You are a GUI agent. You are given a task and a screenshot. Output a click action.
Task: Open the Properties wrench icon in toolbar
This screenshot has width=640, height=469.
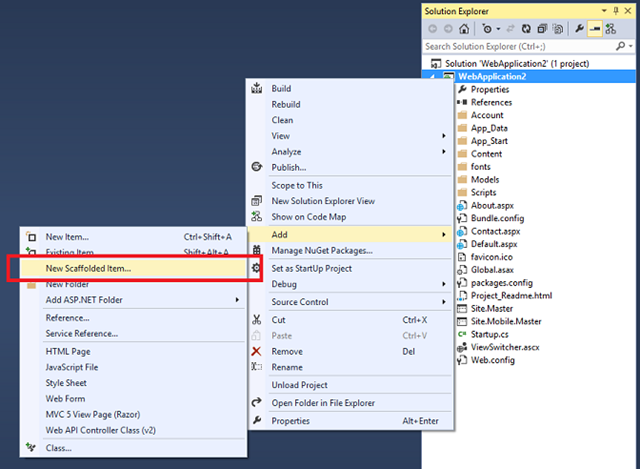579,29
